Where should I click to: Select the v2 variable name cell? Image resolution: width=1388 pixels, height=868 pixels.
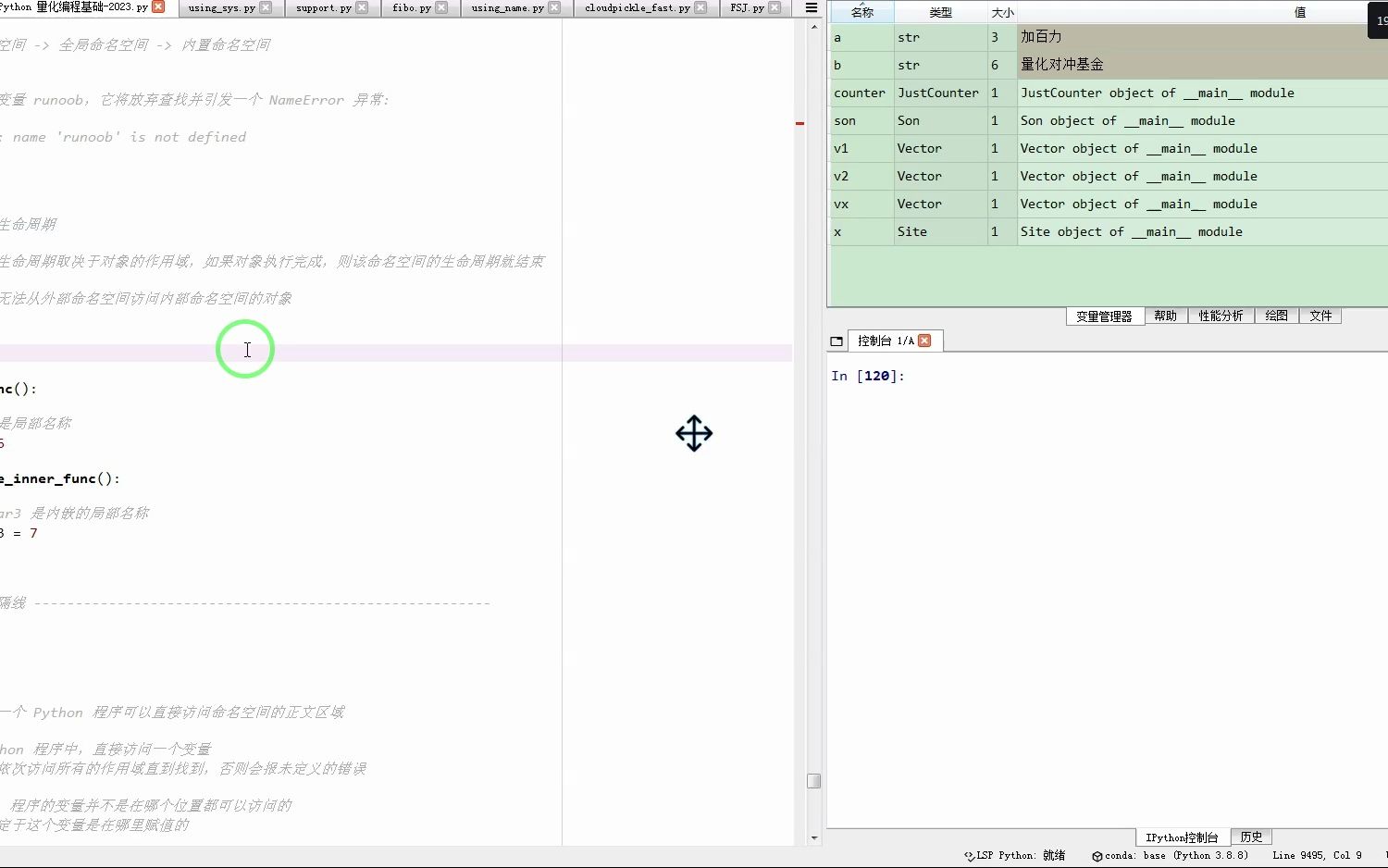coord(861,176)
